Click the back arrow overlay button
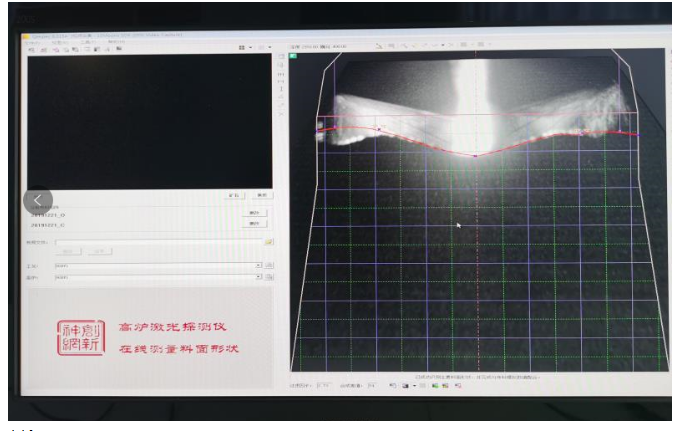 [x=37, y=200]
